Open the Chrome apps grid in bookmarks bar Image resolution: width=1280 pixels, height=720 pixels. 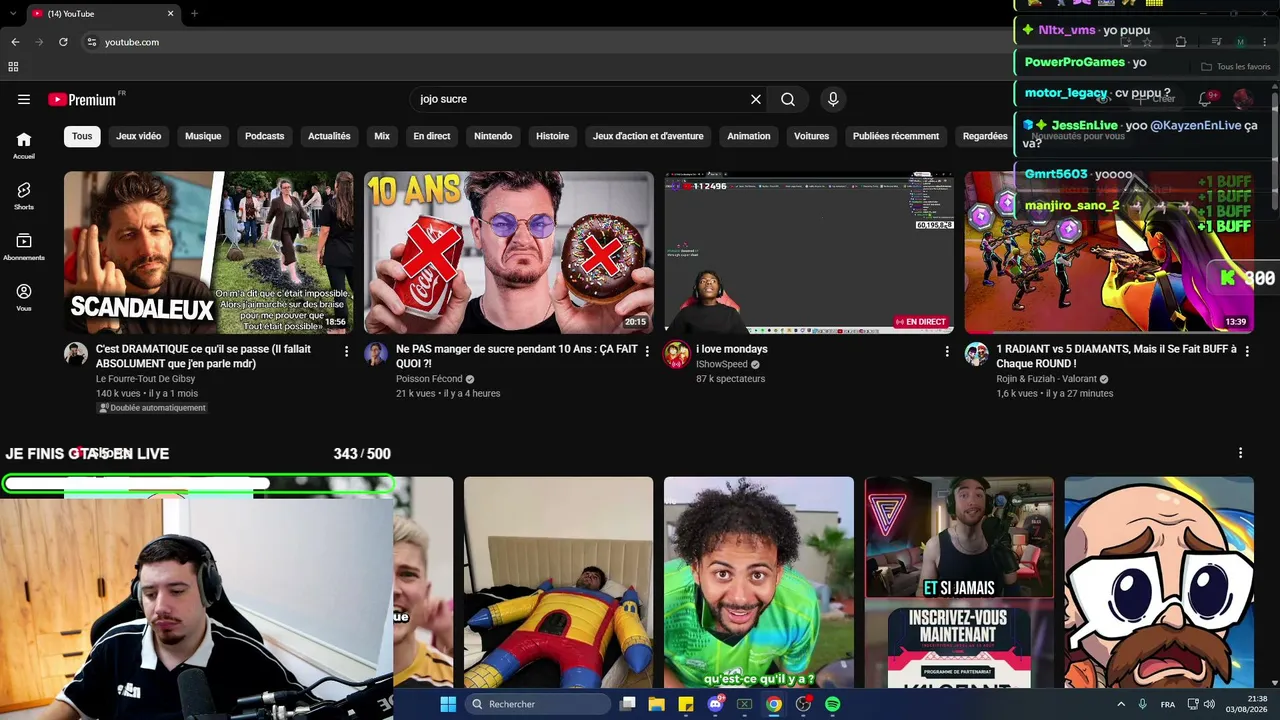click(13, 67)
